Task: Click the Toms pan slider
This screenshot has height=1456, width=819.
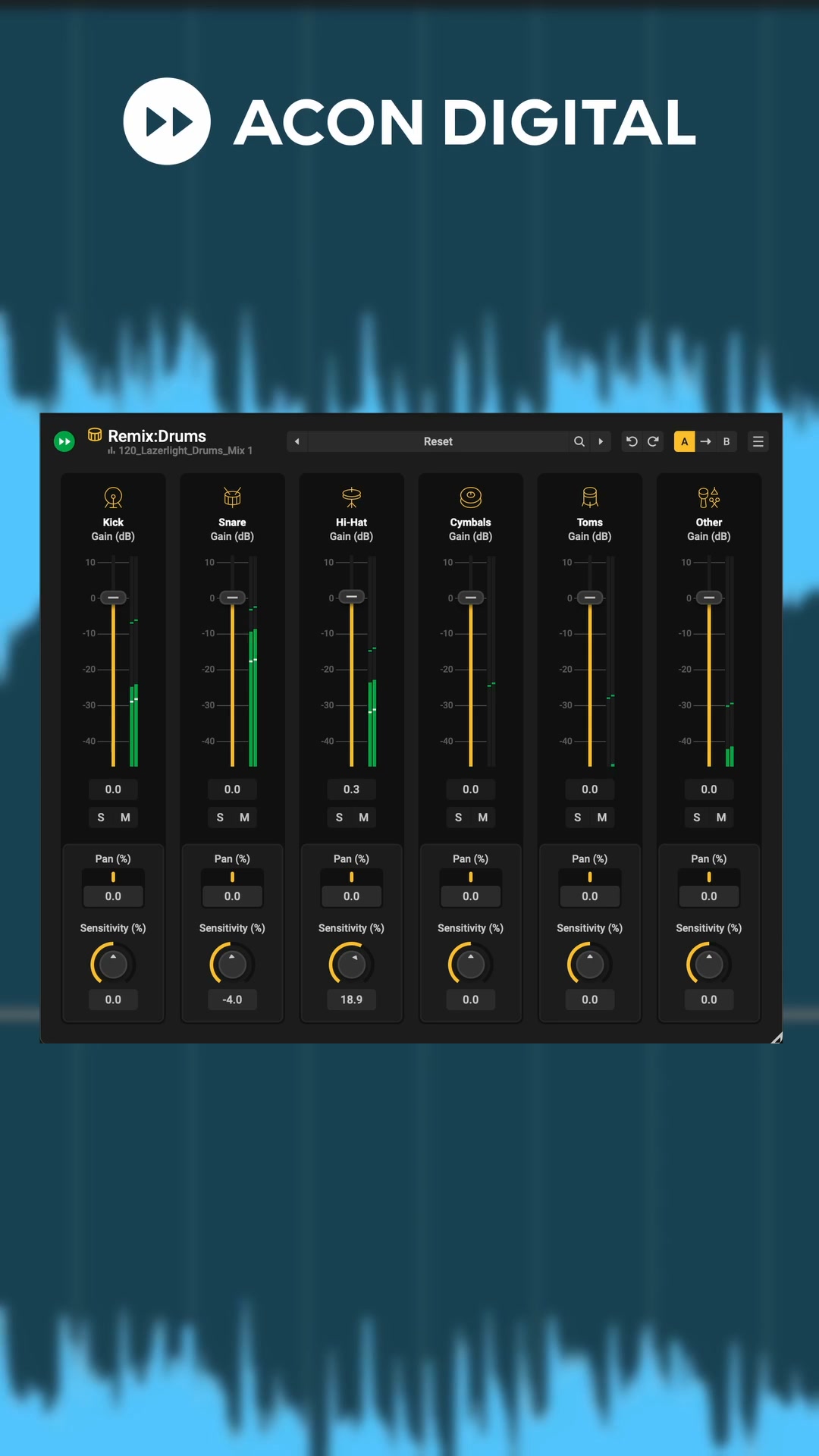Action: 590,877
